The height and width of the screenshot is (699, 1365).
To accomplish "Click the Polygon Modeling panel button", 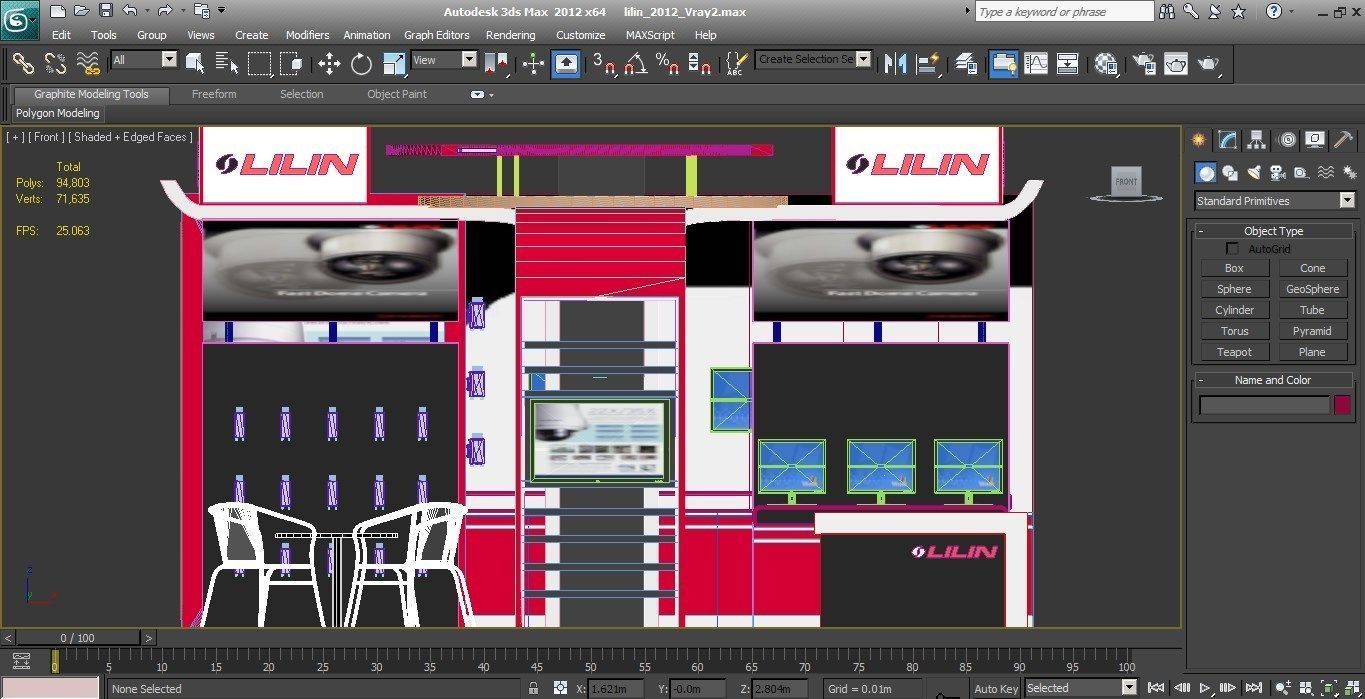I will click(x=57, y=113).
